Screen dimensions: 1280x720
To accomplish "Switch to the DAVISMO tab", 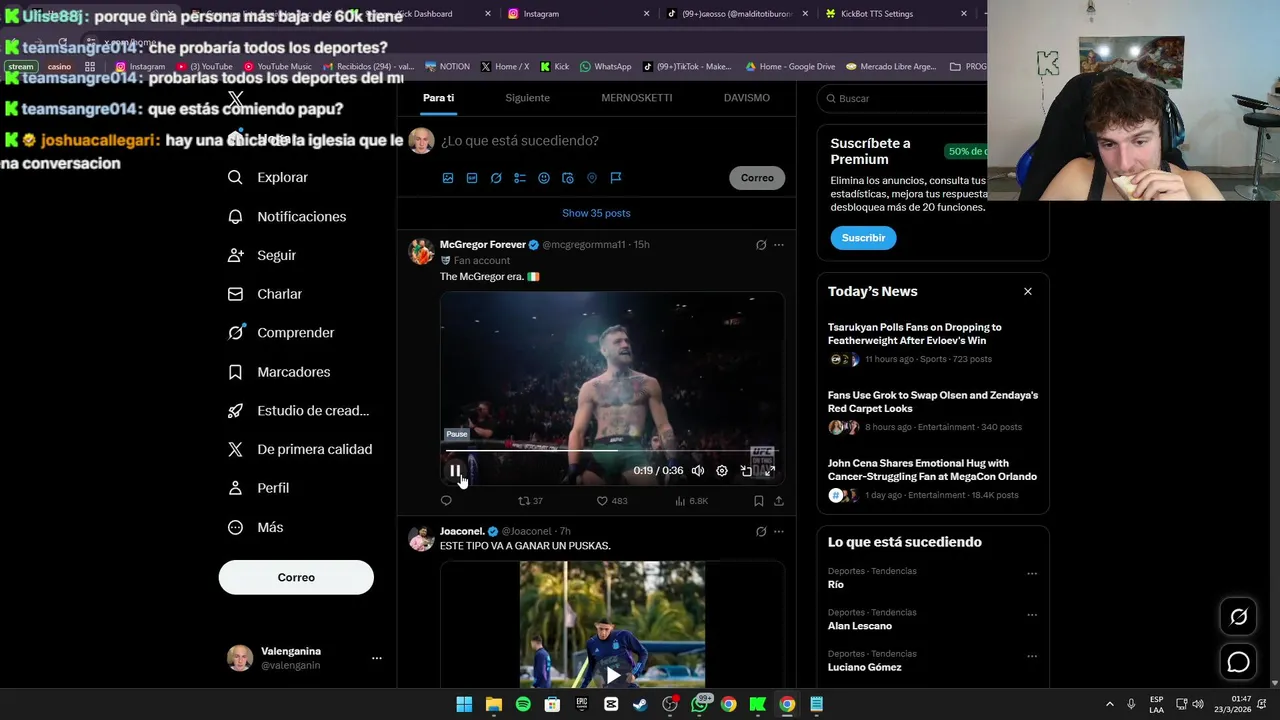I will coord(747,98).
